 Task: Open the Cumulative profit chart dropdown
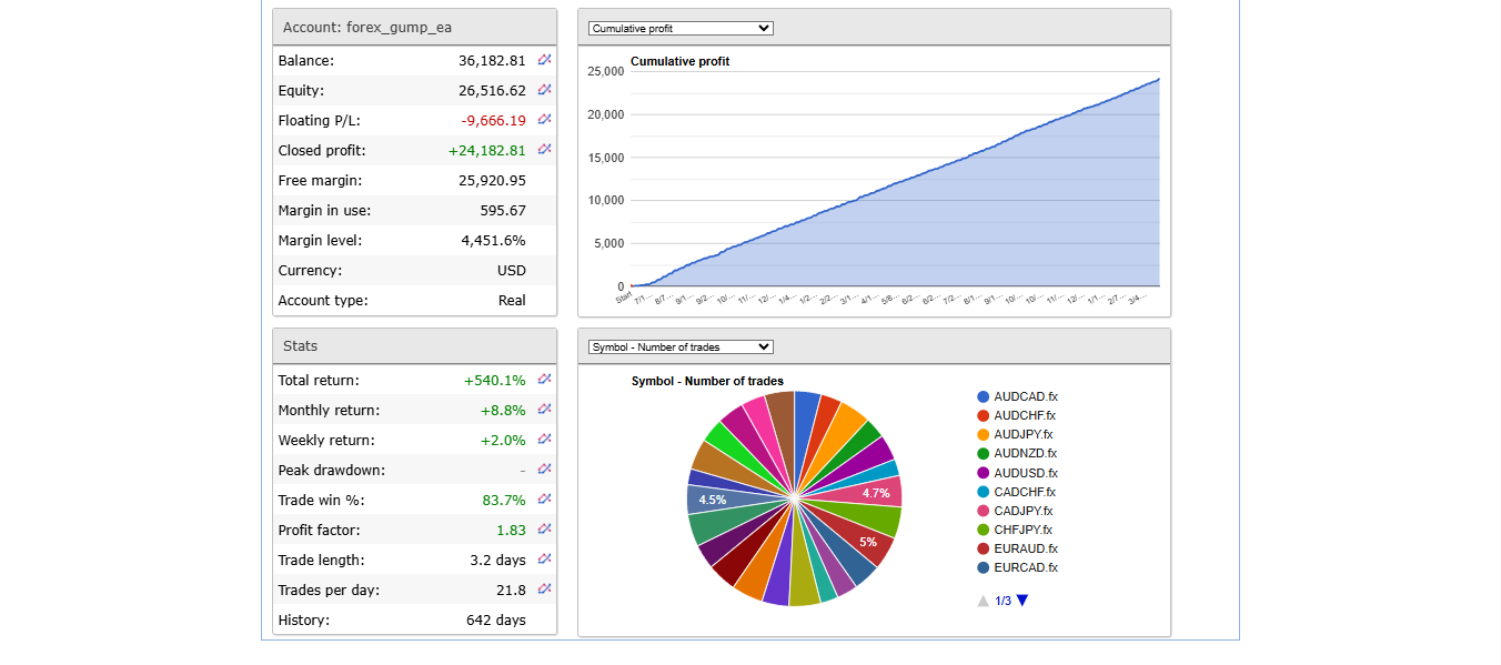(x=680, y=28)
